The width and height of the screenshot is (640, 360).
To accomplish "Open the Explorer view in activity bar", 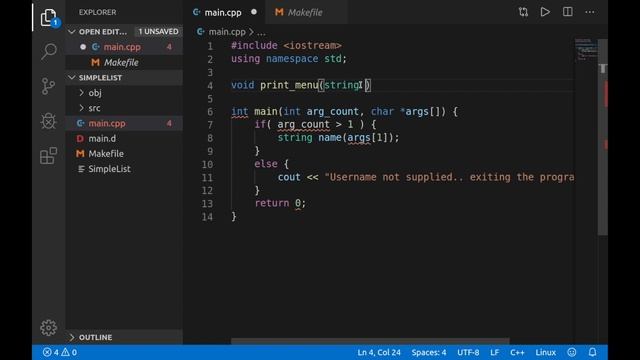I will pos(49,17).
